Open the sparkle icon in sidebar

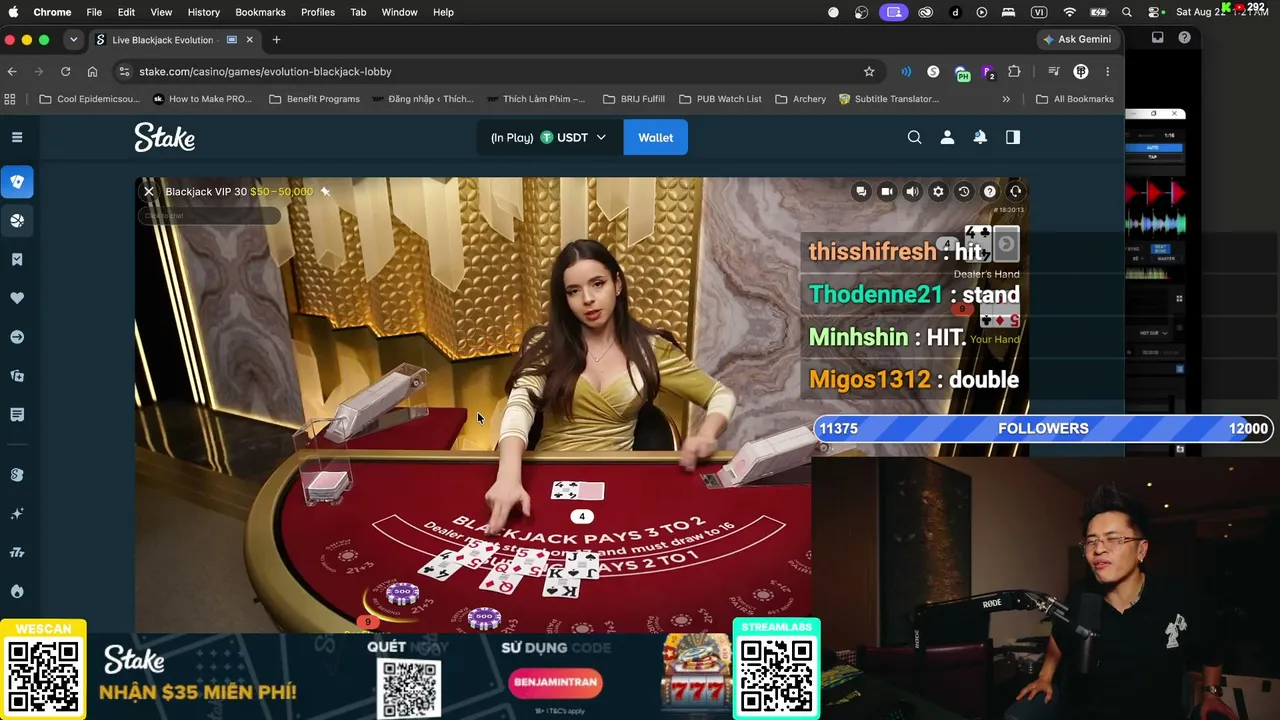17,514
